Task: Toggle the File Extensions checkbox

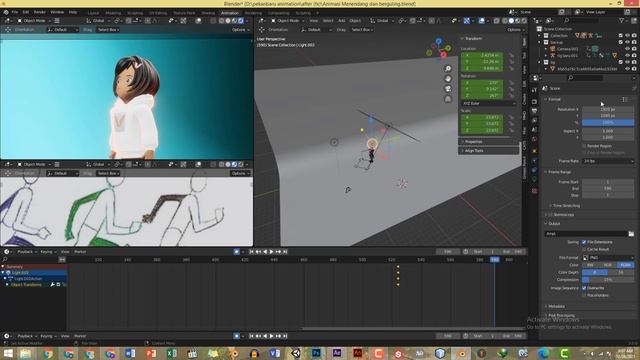Action: (x=584, y=242)
